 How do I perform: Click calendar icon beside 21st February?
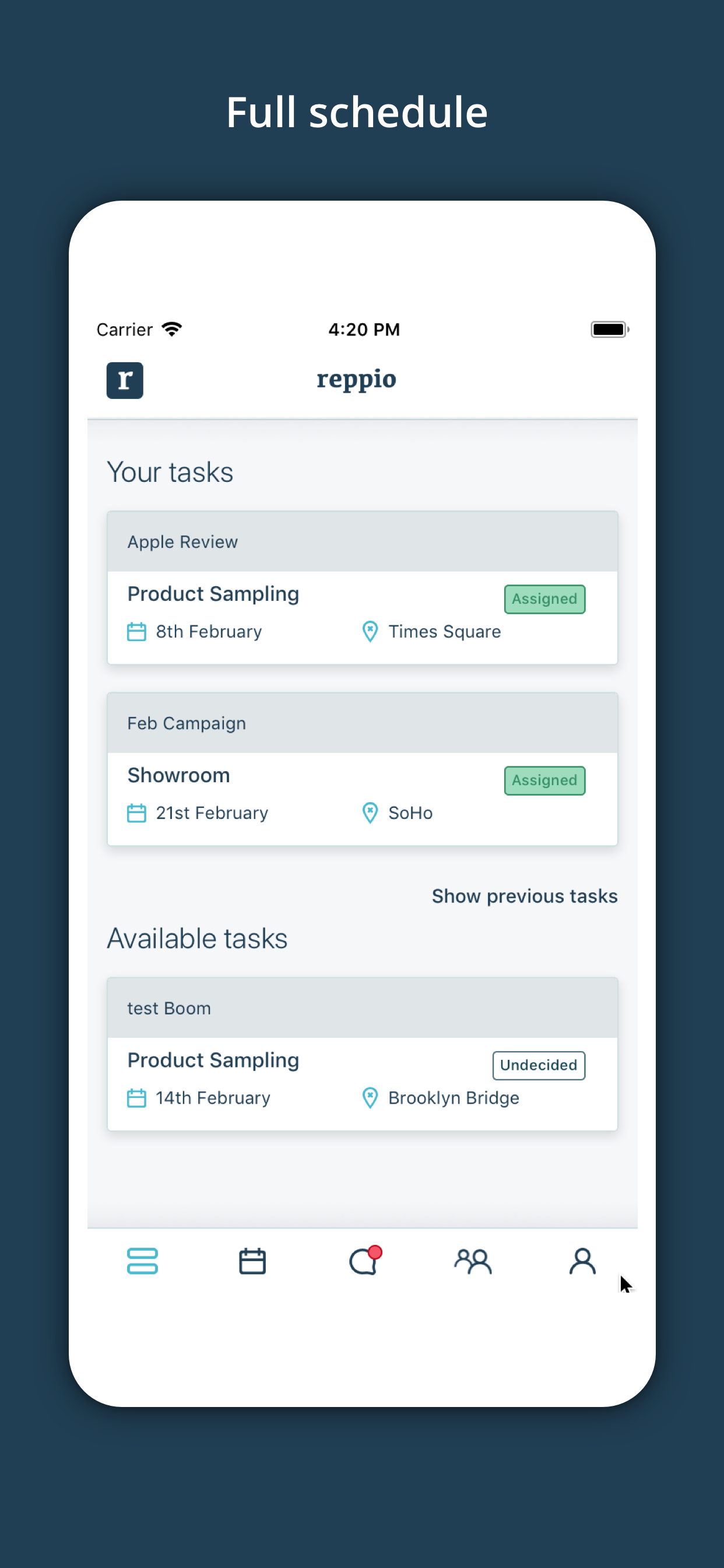pos(136,813)
